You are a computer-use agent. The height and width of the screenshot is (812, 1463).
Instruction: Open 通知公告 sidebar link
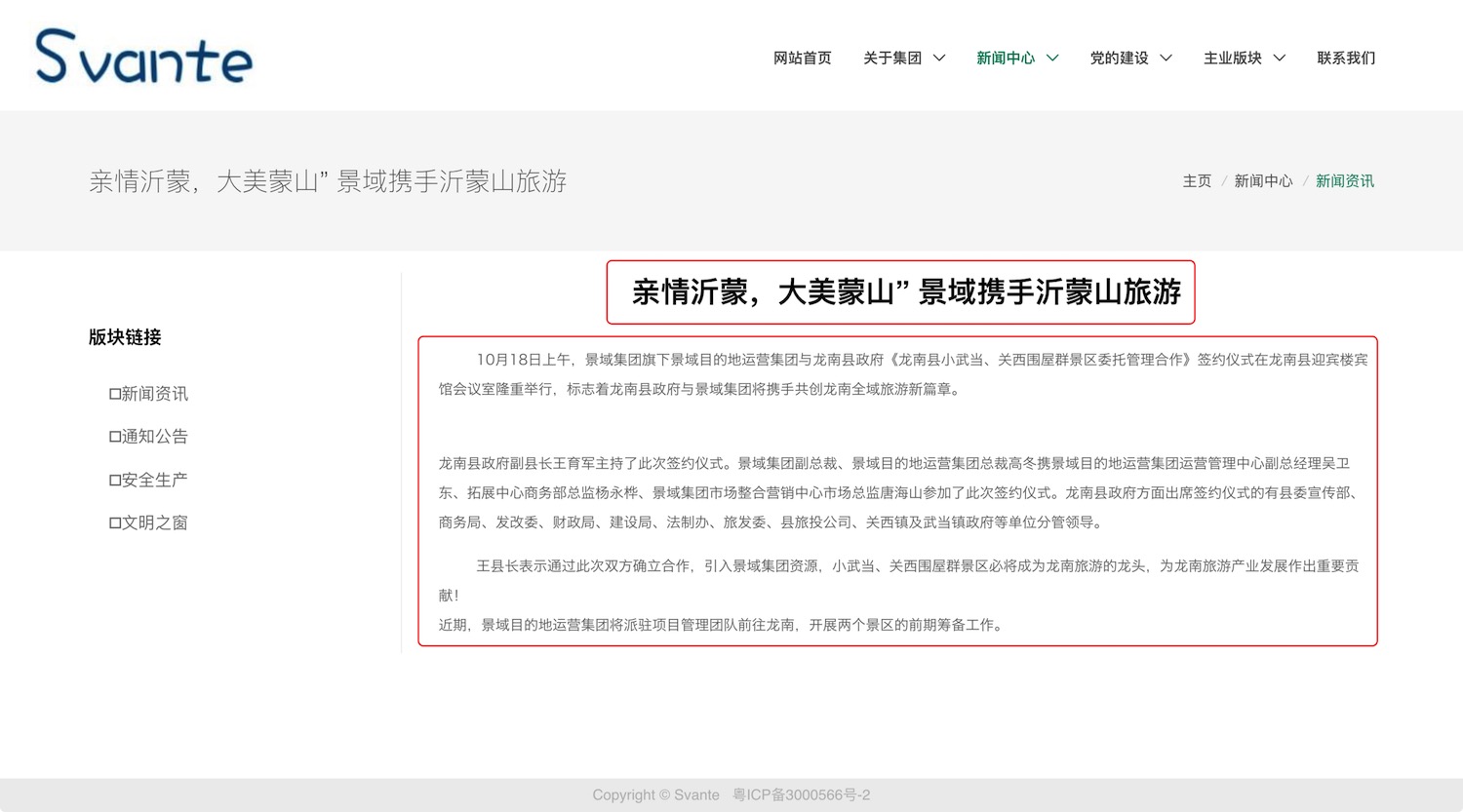tap(149, 437)
